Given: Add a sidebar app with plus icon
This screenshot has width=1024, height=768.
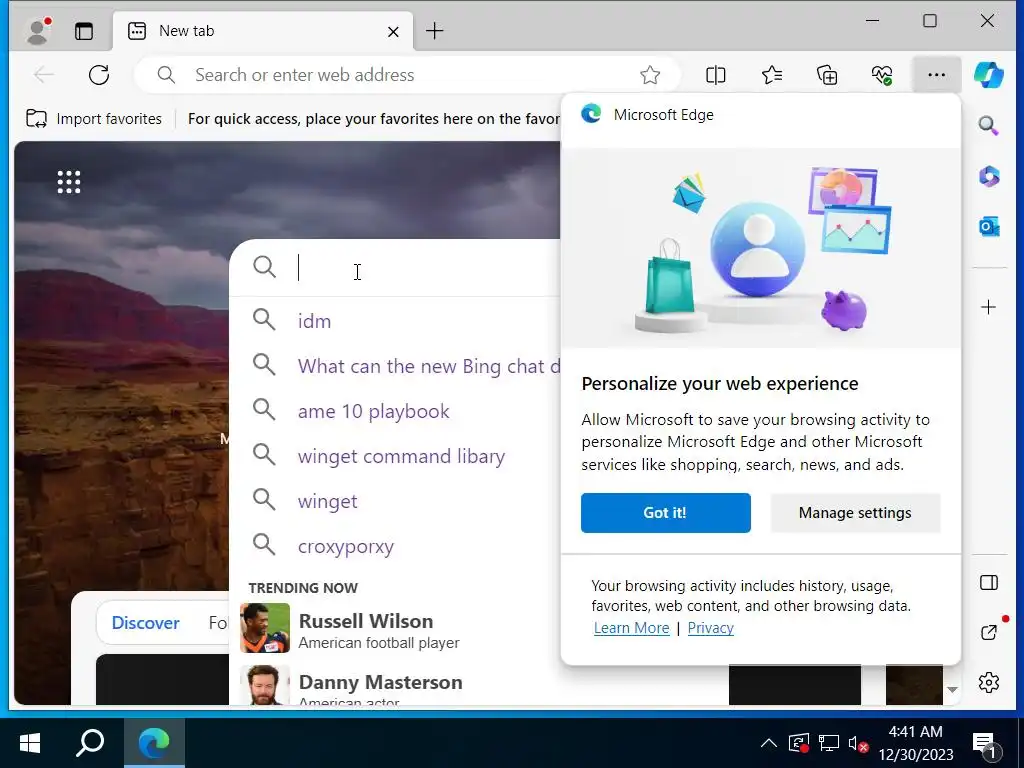Looking at the screenshot, I should [x=989, y=307].
